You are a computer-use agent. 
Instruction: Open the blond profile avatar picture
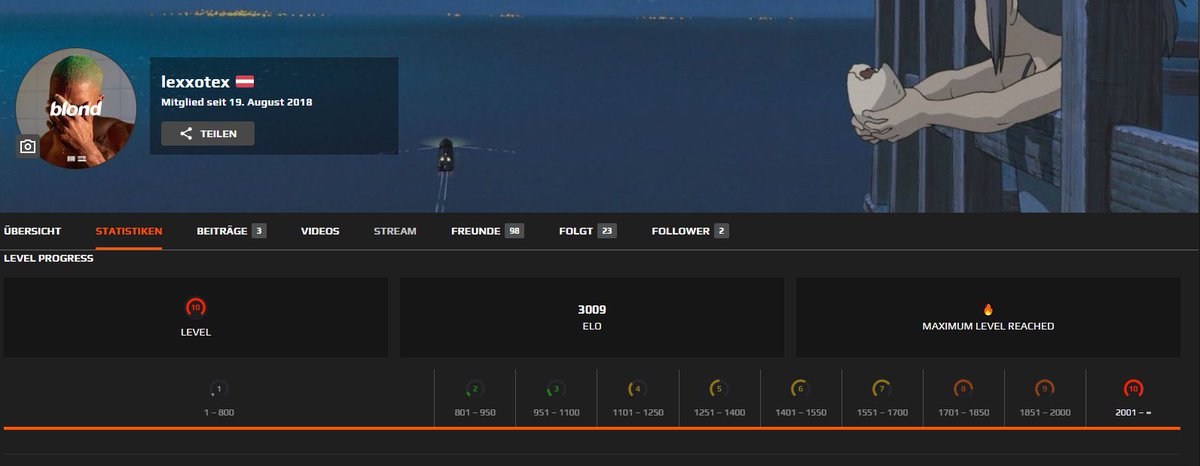(76, 108)
